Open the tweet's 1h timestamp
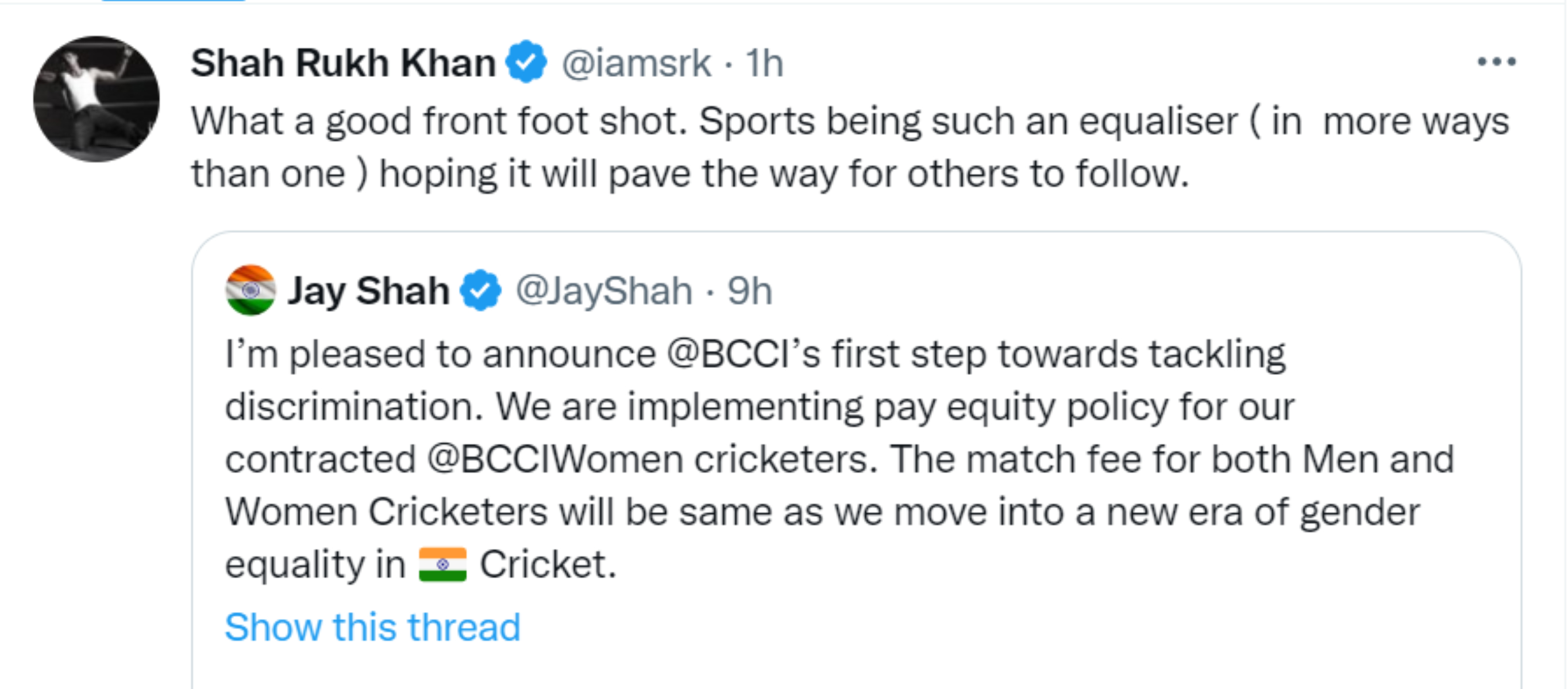1568x689 pixels. click(x=765, y=63)
